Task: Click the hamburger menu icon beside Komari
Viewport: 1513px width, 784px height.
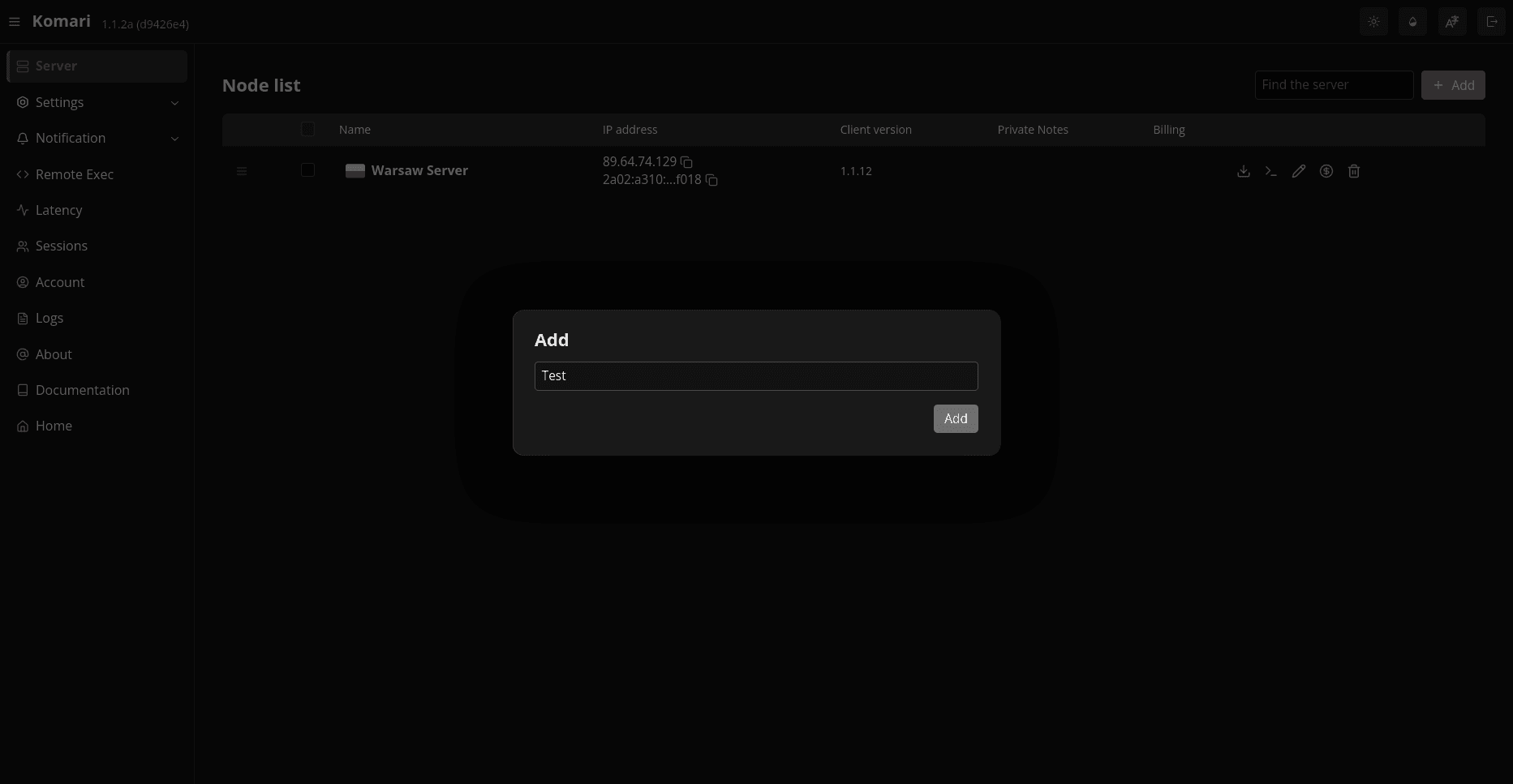Action: click(14, 22)
